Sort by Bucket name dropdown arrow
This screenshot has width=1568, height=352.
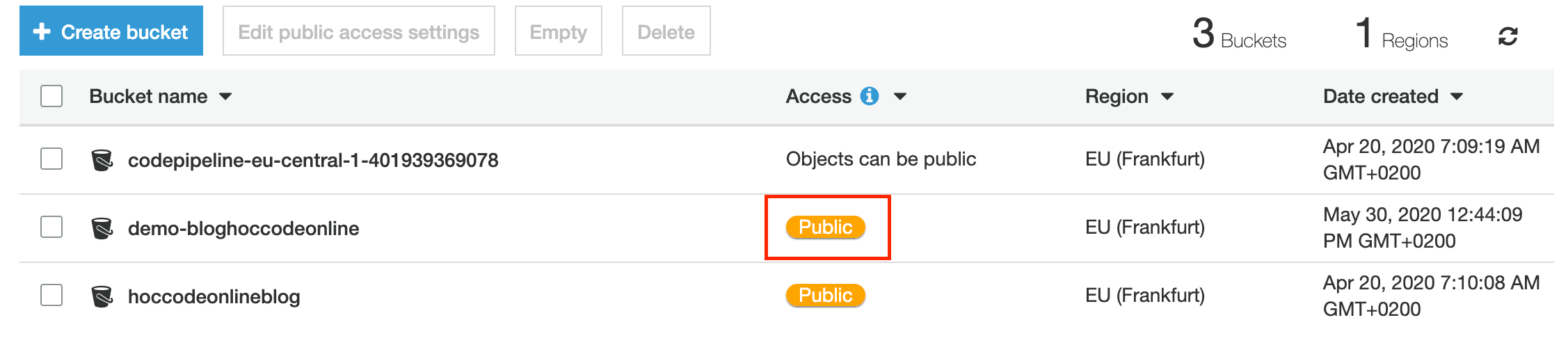[225, 97]
